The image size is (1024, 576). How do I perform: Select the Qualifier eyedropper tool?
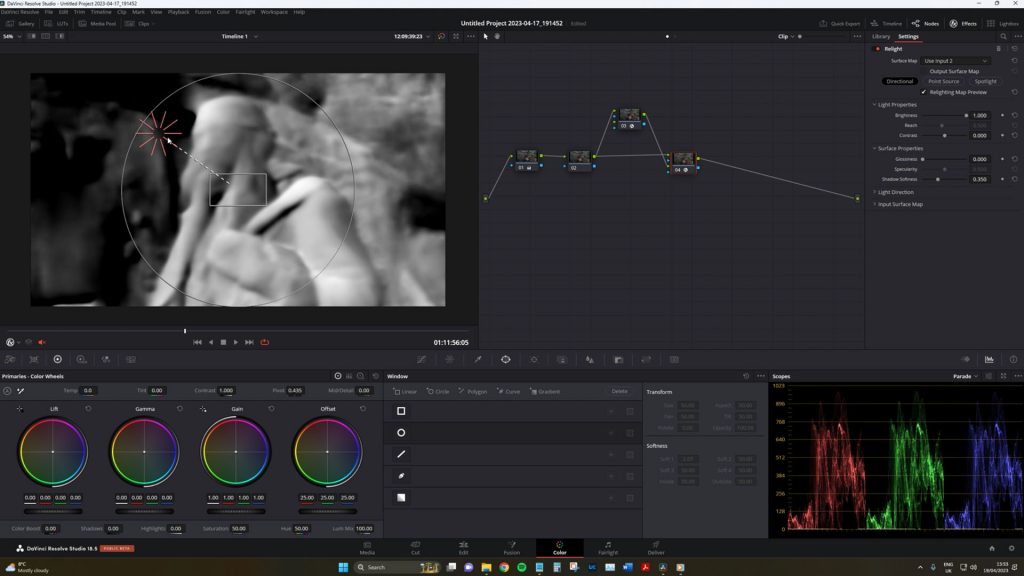(x=478, y=359)
